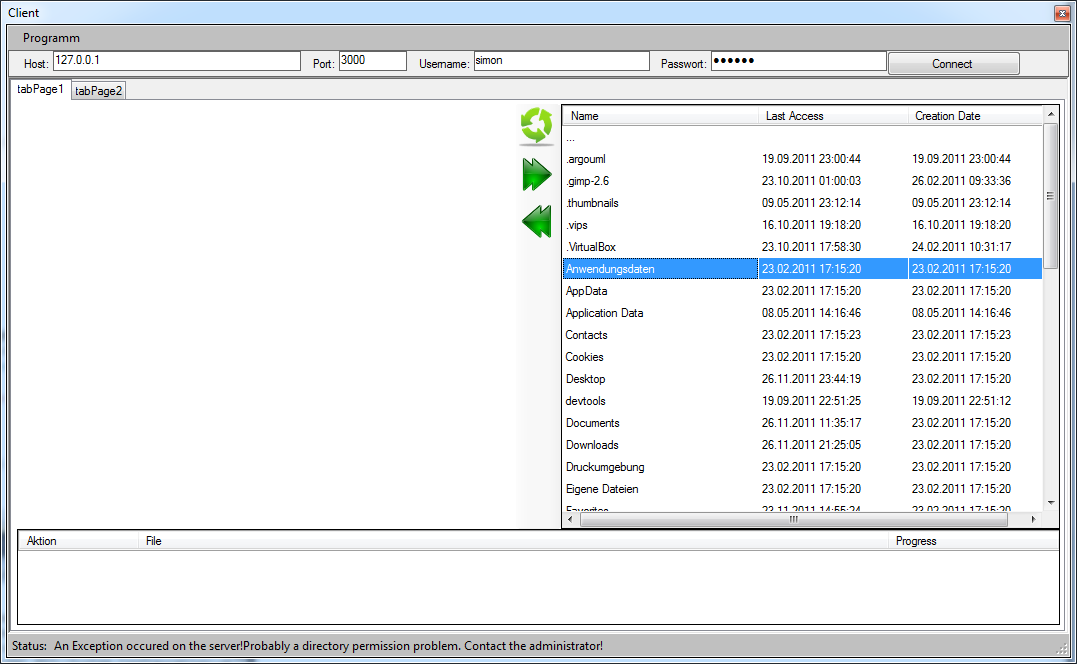Click Last Access 26.11.2011 21:25:05
The image size is (1077, 664).
tap(811, 444)
